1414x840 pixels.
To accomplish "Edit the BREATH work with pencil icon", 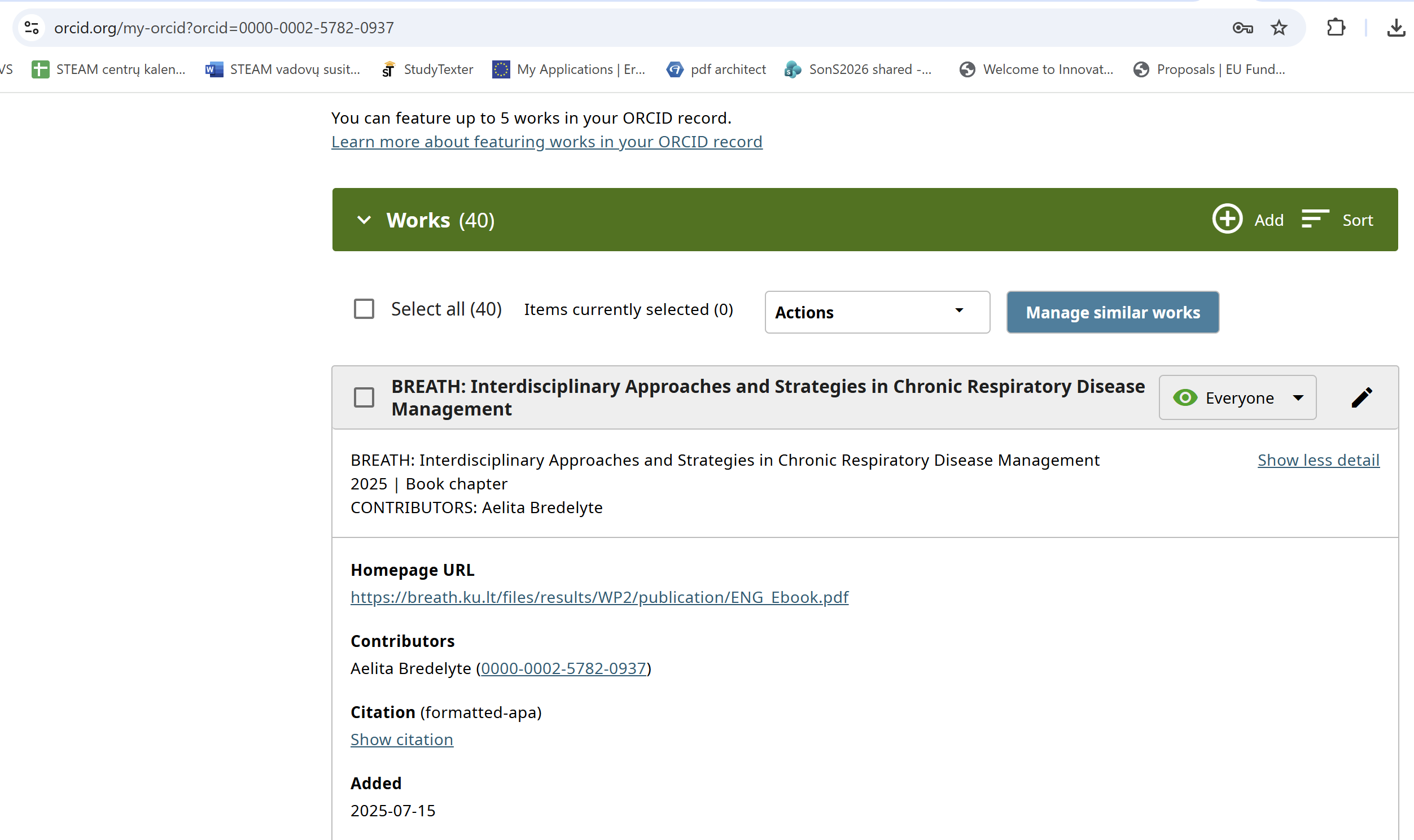I will [1362, 397].
